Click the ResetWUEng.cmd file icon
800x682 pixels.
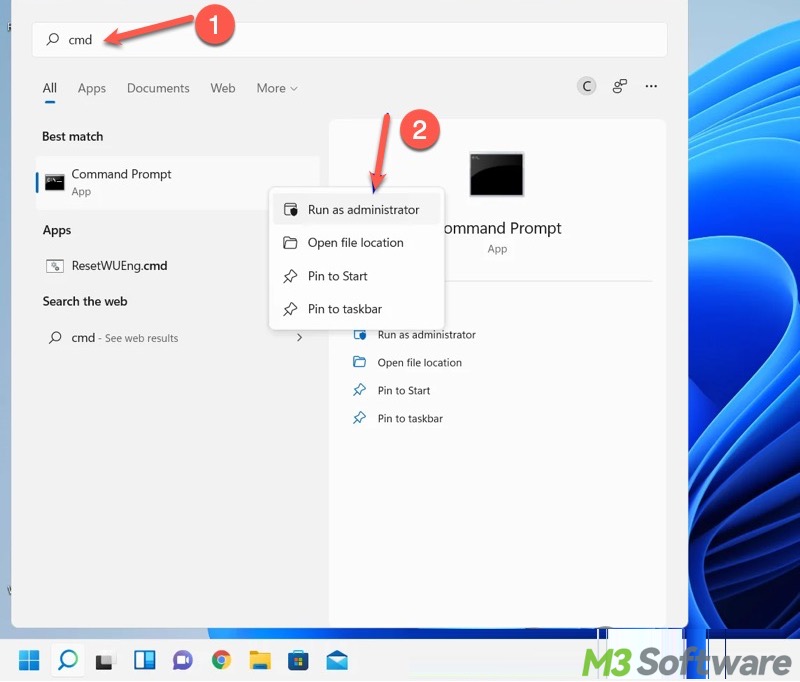(55, 266)
